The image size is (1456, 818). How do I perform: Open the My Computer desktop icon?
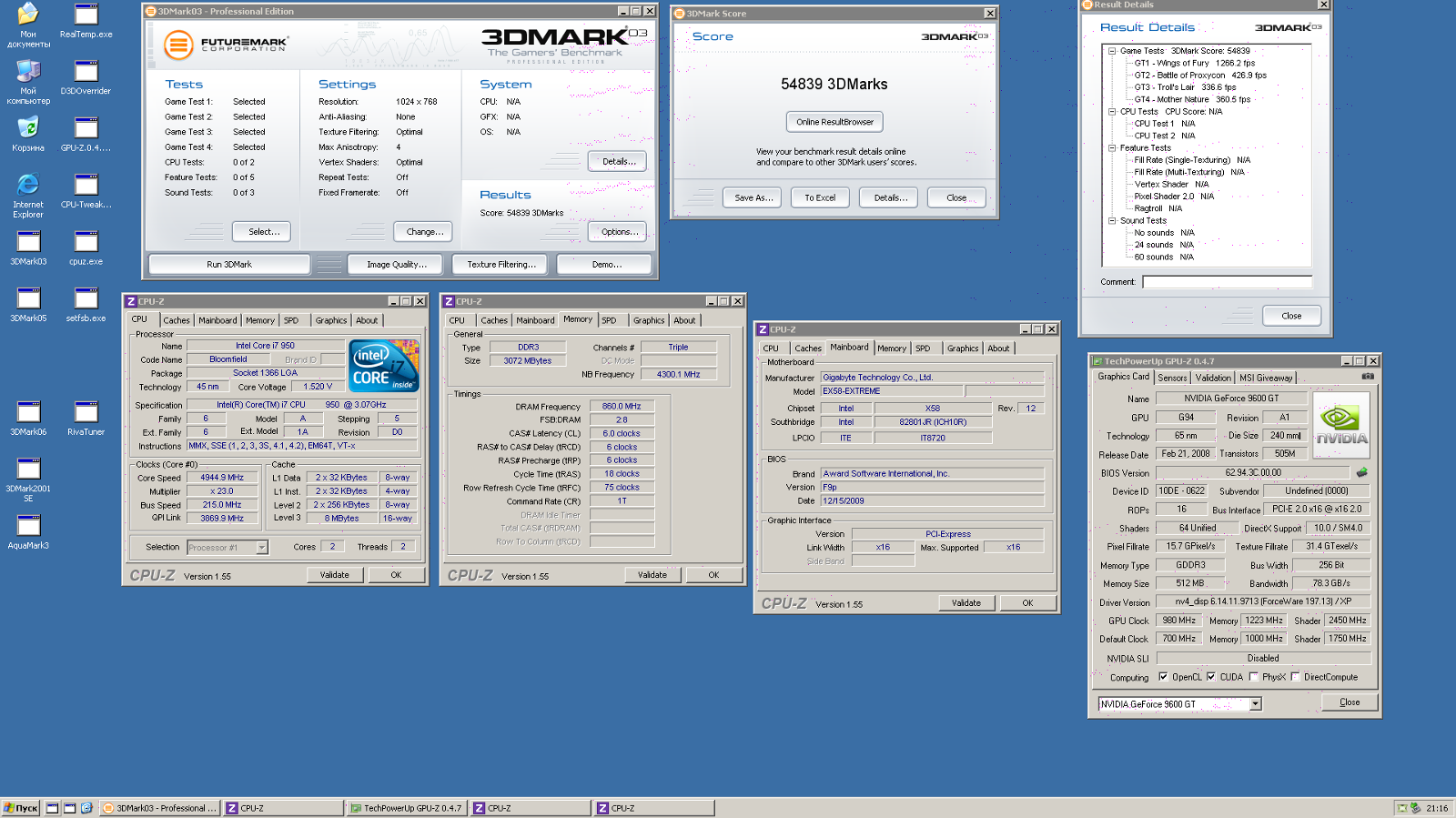(28, 82)
